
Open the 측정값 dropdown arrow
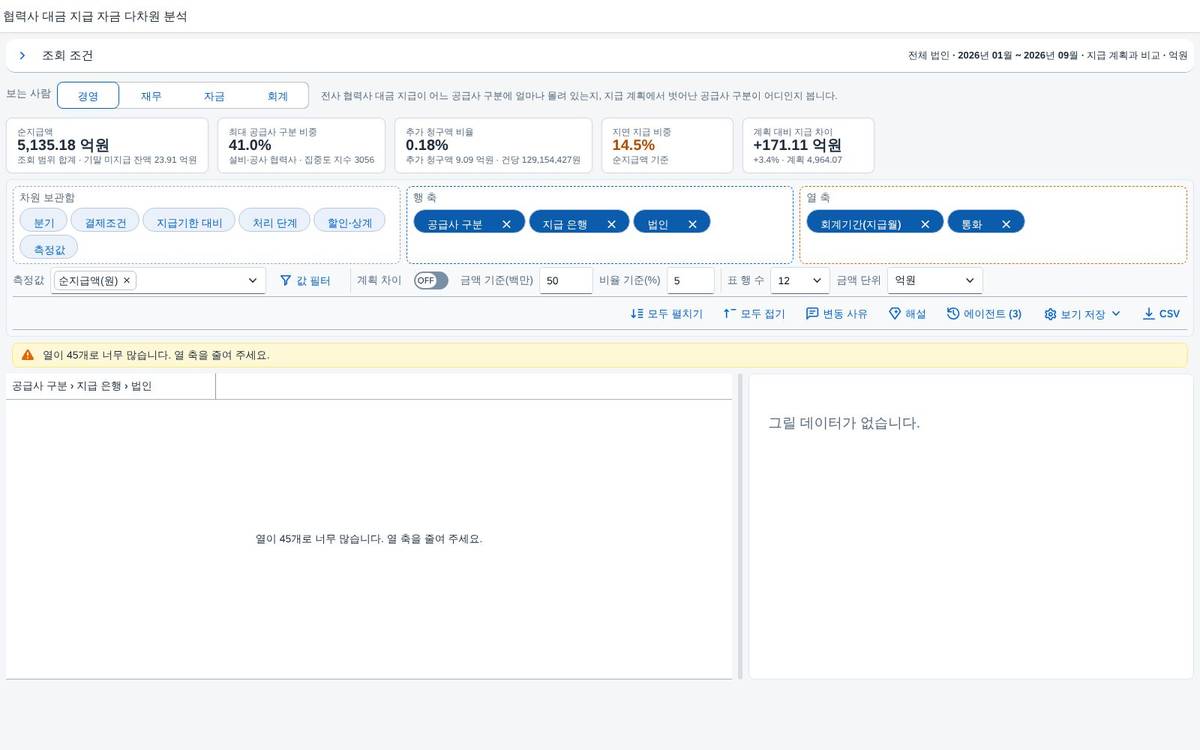pos(252,281)
